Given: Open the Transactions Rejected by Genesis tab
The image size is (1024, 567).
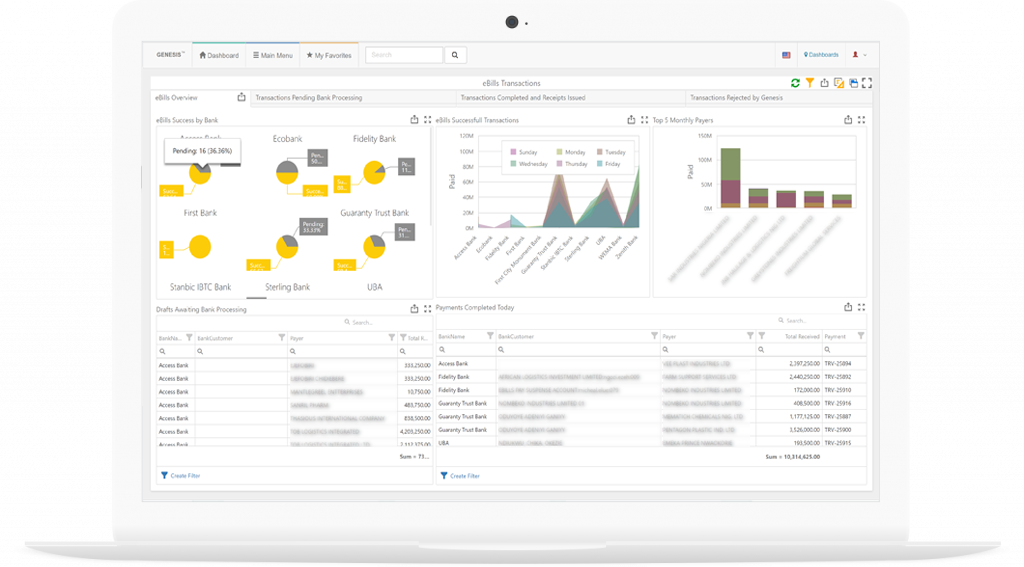Looking at the screenshot, I should [x=736, y=98].
